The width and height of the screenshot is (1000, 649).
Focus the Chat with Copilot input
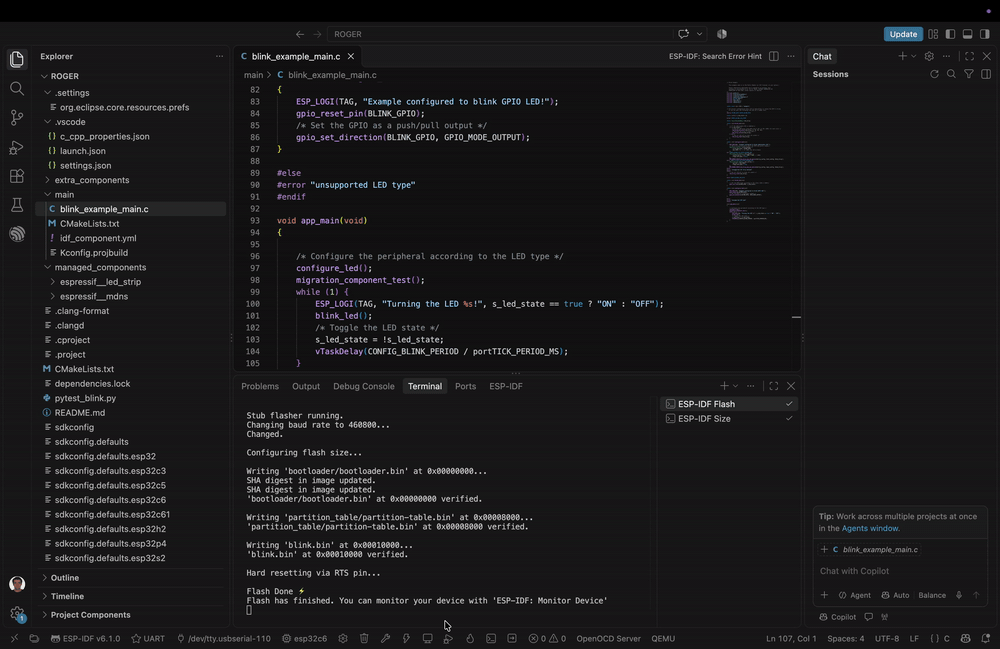coord(900,571)
